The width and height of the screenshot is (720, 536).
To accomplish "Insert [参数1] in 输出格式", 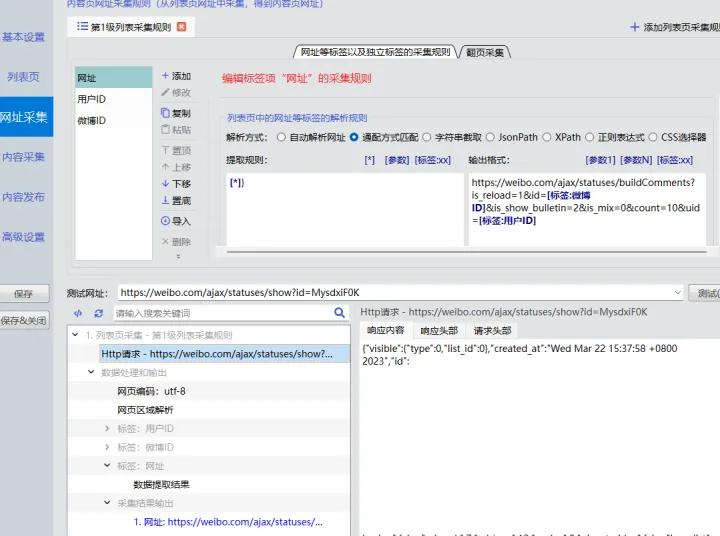I will (600, 160).
